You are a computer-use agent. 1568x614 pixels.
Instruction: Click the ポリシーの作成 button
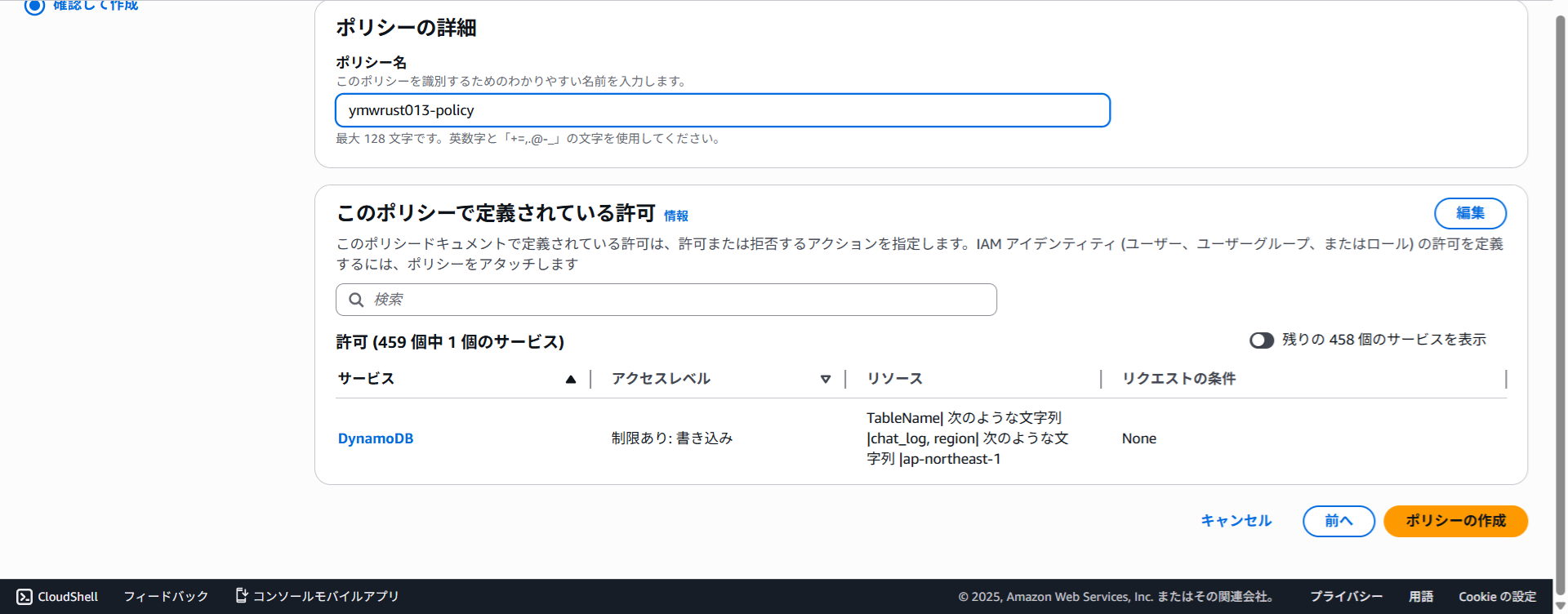click(1455, 521)
